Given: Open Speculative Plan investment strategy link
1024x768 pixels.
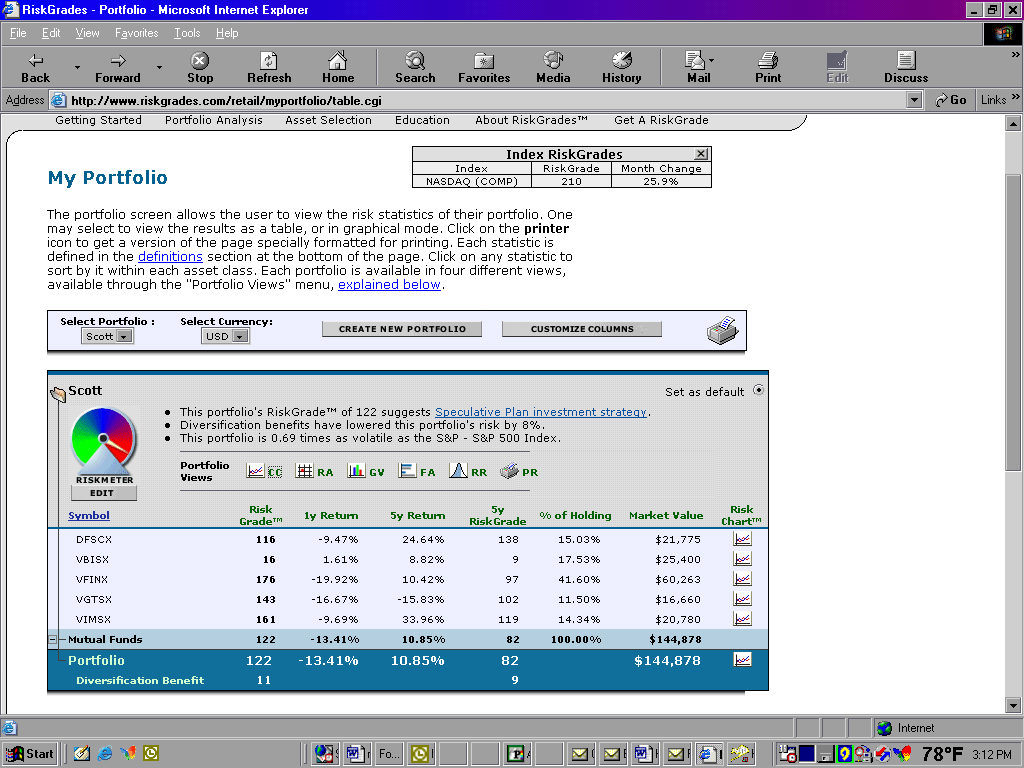Looking at the screenshot, I should (541, 412).
